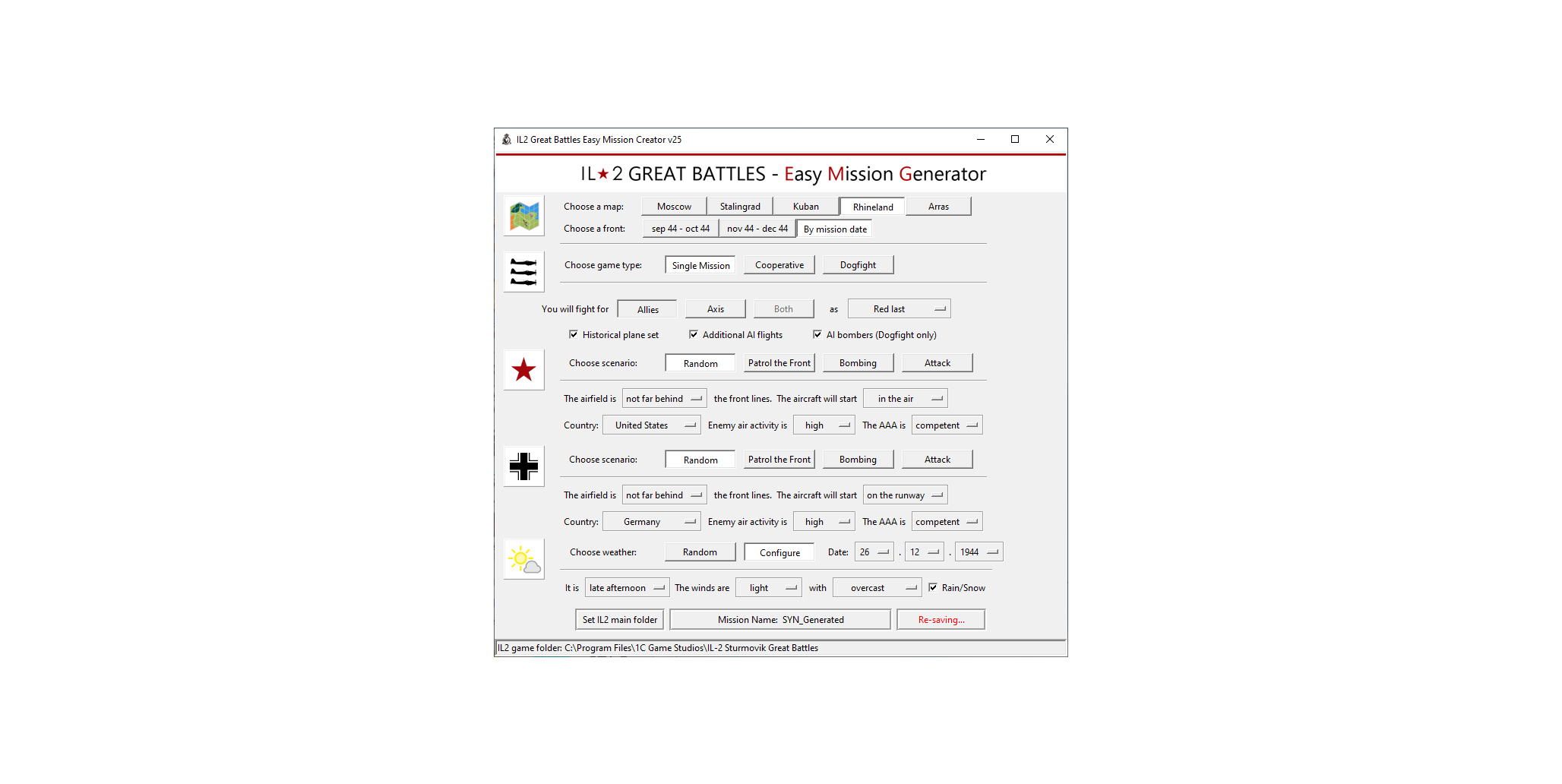The image size is (1562, 784).
Task: Select the Rhineland map
Action: point(873,207)
